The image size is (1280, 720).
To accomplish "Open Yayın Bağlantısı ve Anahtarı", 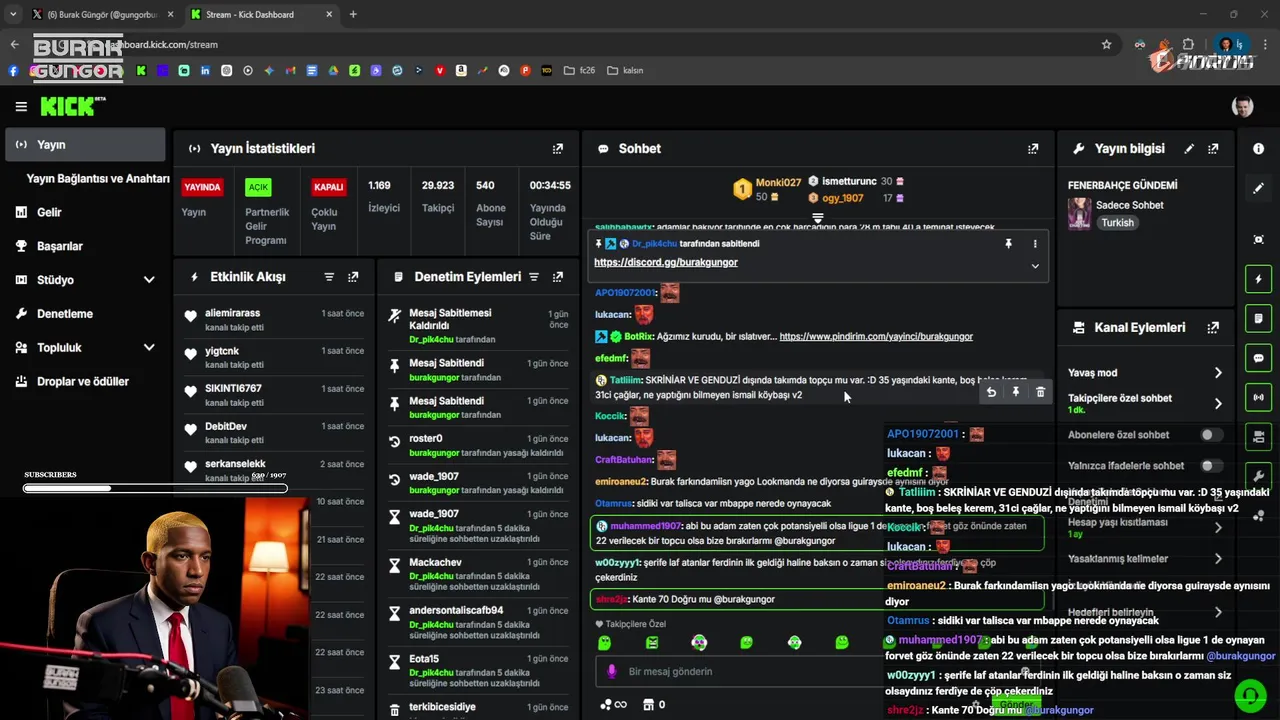I will click(x=98, y=179).
